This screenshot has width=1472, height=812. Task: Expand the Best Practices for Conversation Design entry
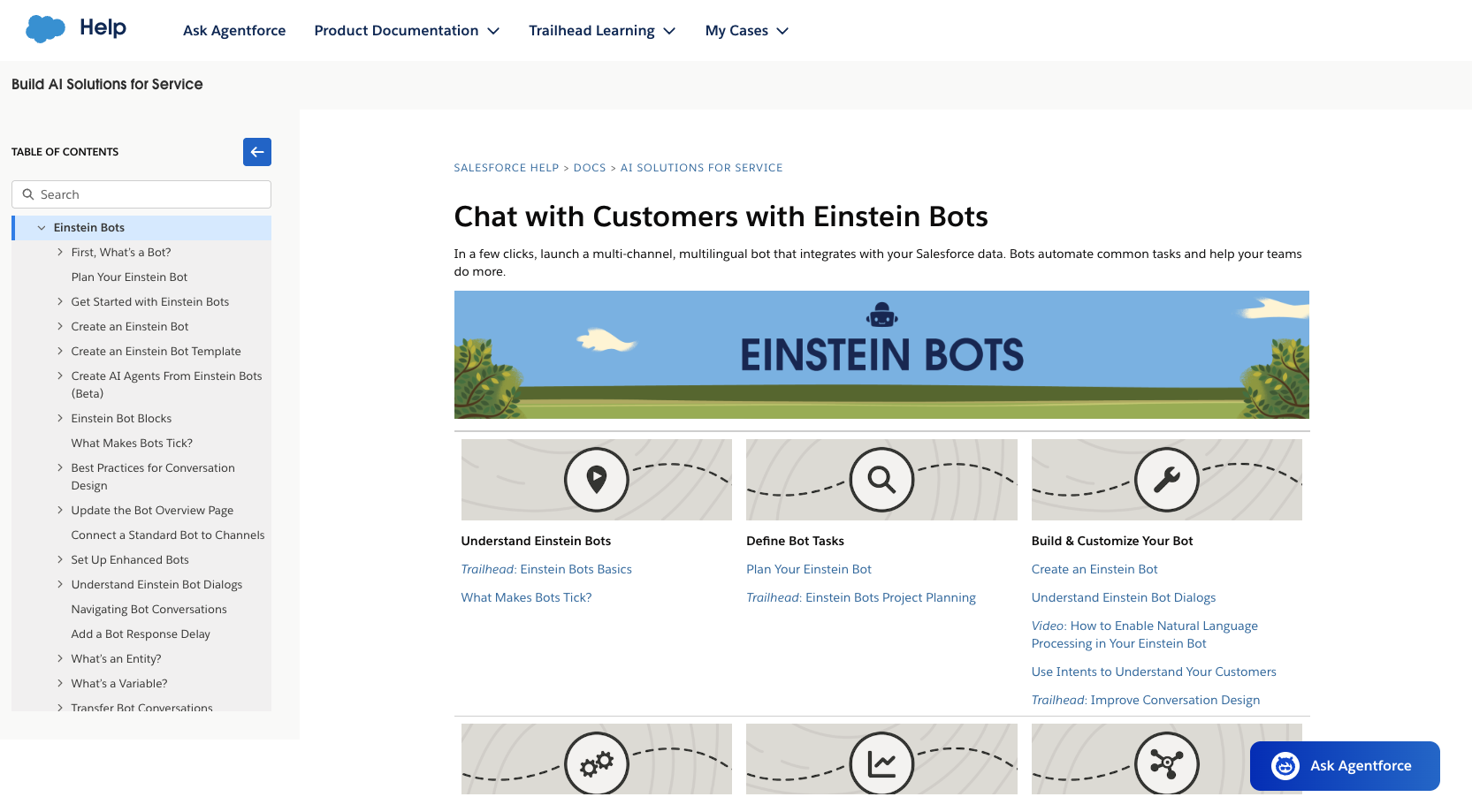(60, 467)
